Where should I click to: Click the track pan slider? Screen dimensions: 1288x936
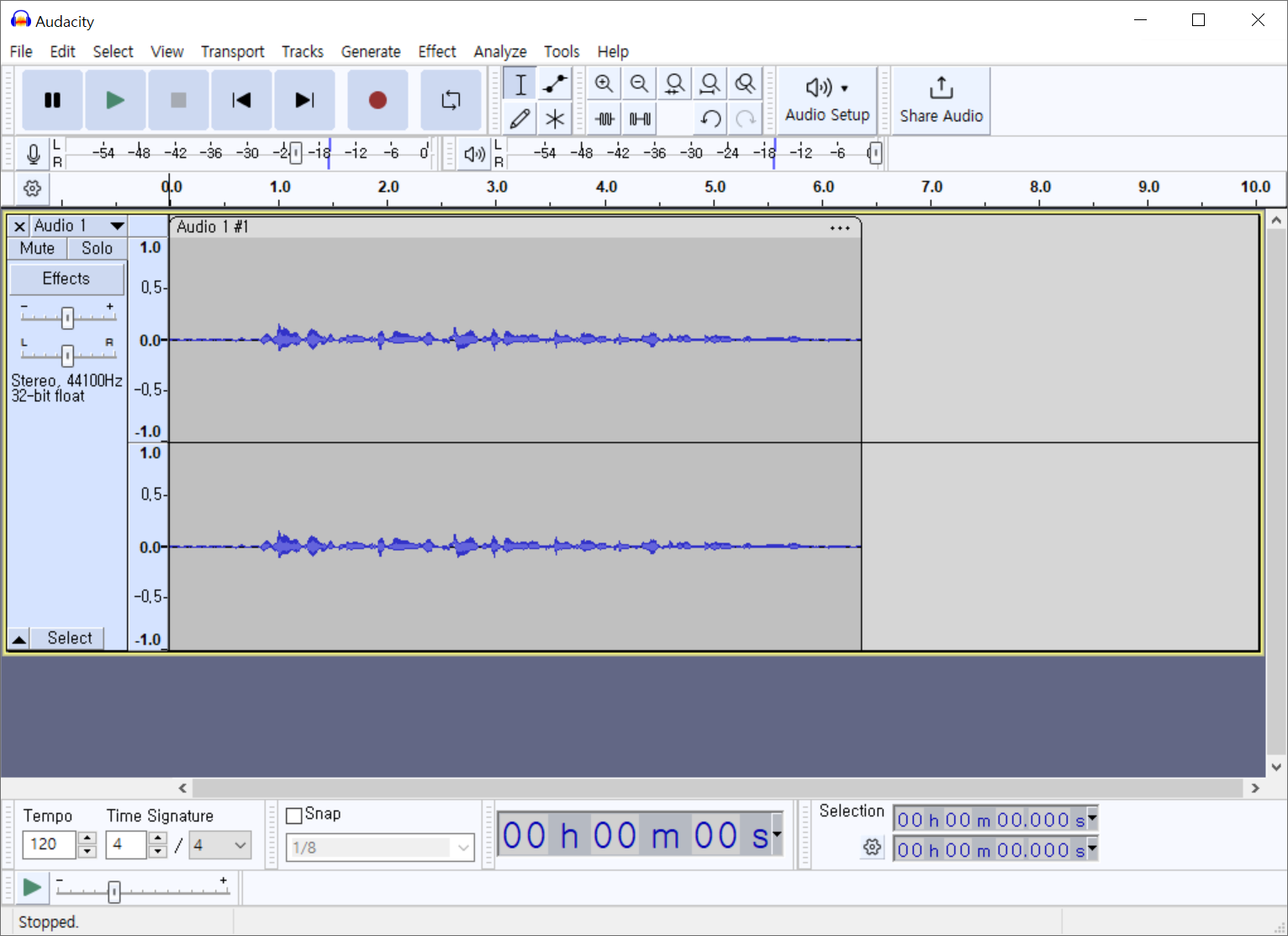[x=67, y=355]
